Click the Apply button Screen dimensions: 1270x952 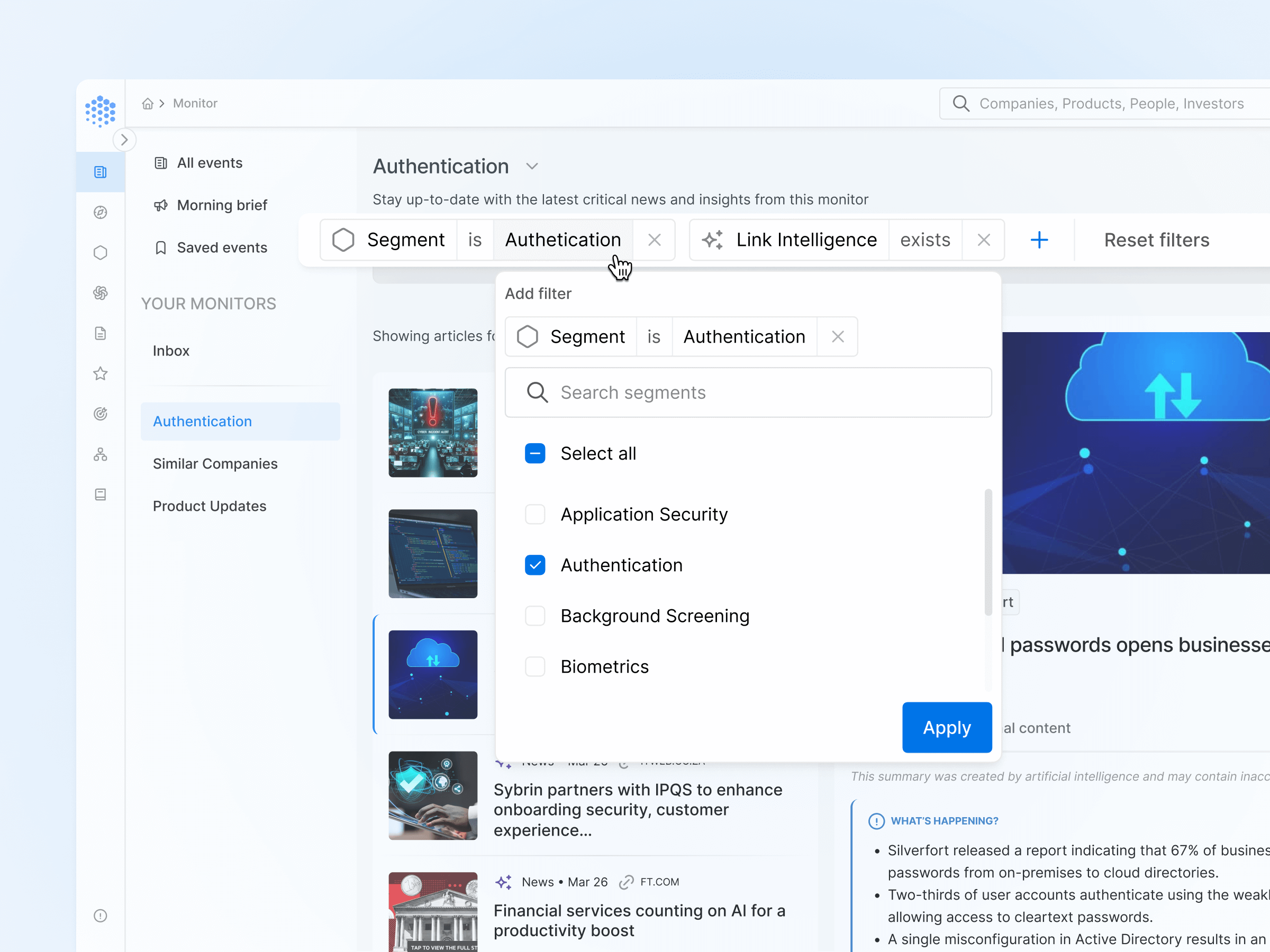(x=947, y=728)
